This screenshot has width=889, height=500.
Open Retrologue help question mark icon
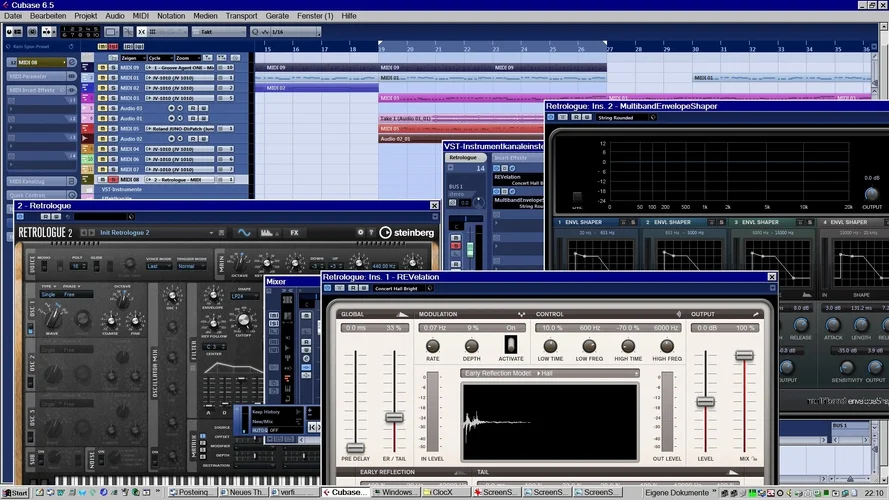[371, 232]
